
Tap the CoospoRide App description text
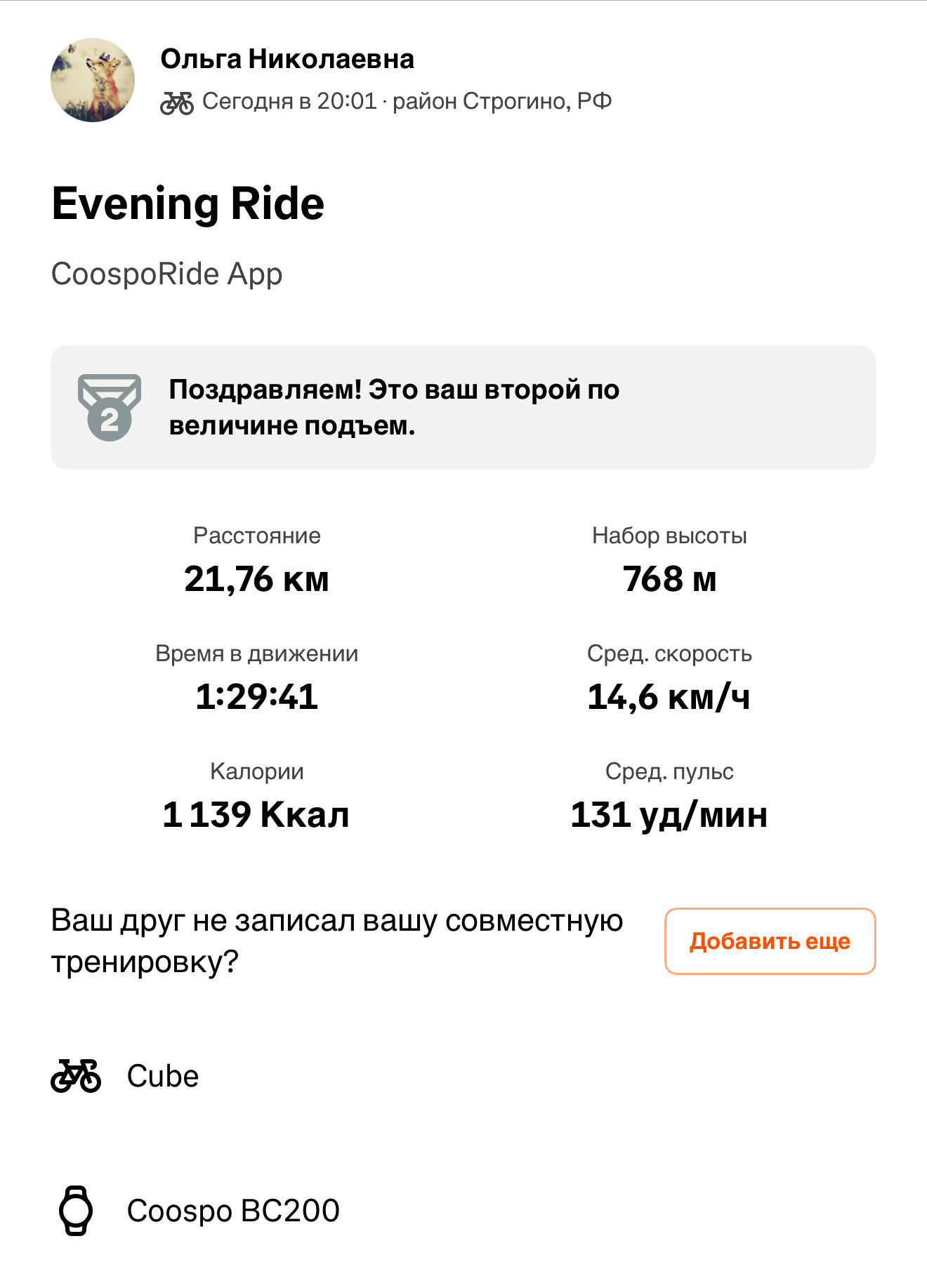tap(167, 274)
